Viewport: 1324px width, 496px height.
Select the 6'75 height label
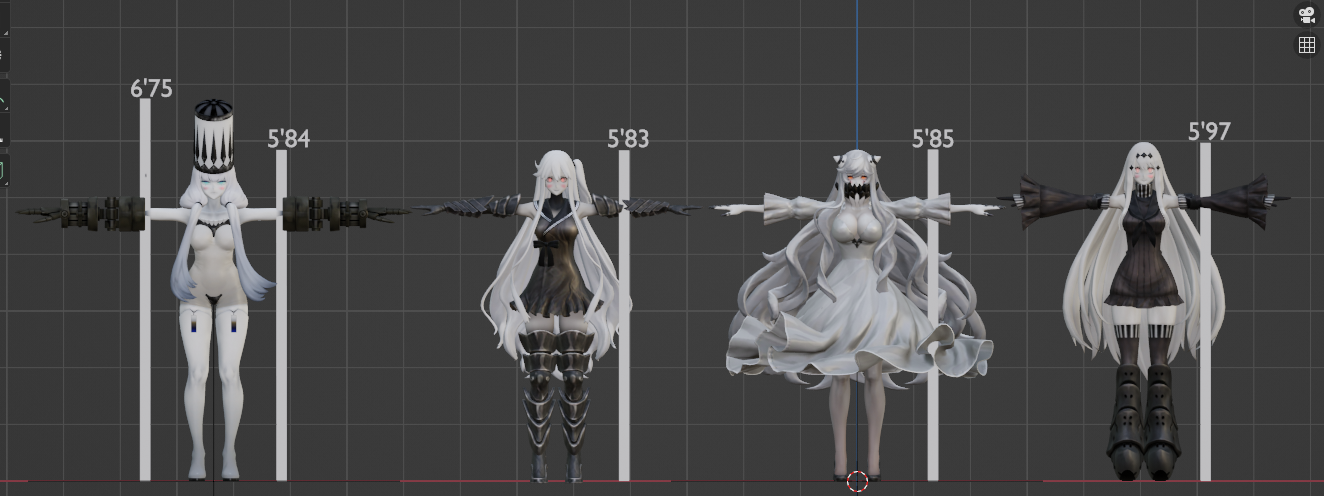[151, 89]
